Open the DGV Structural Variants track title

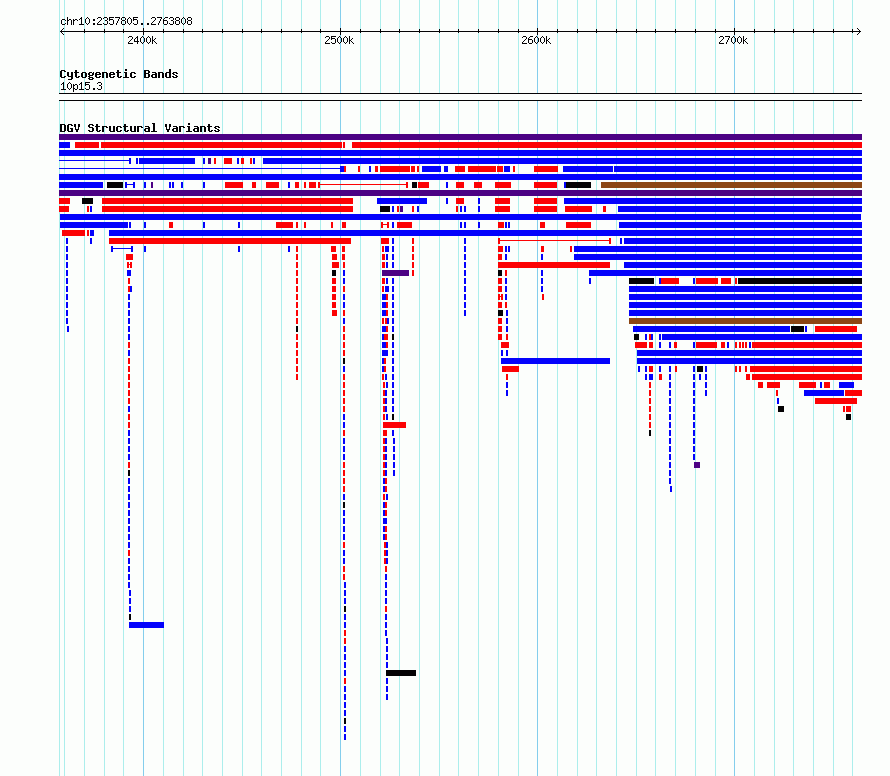[x=140, y=128]
